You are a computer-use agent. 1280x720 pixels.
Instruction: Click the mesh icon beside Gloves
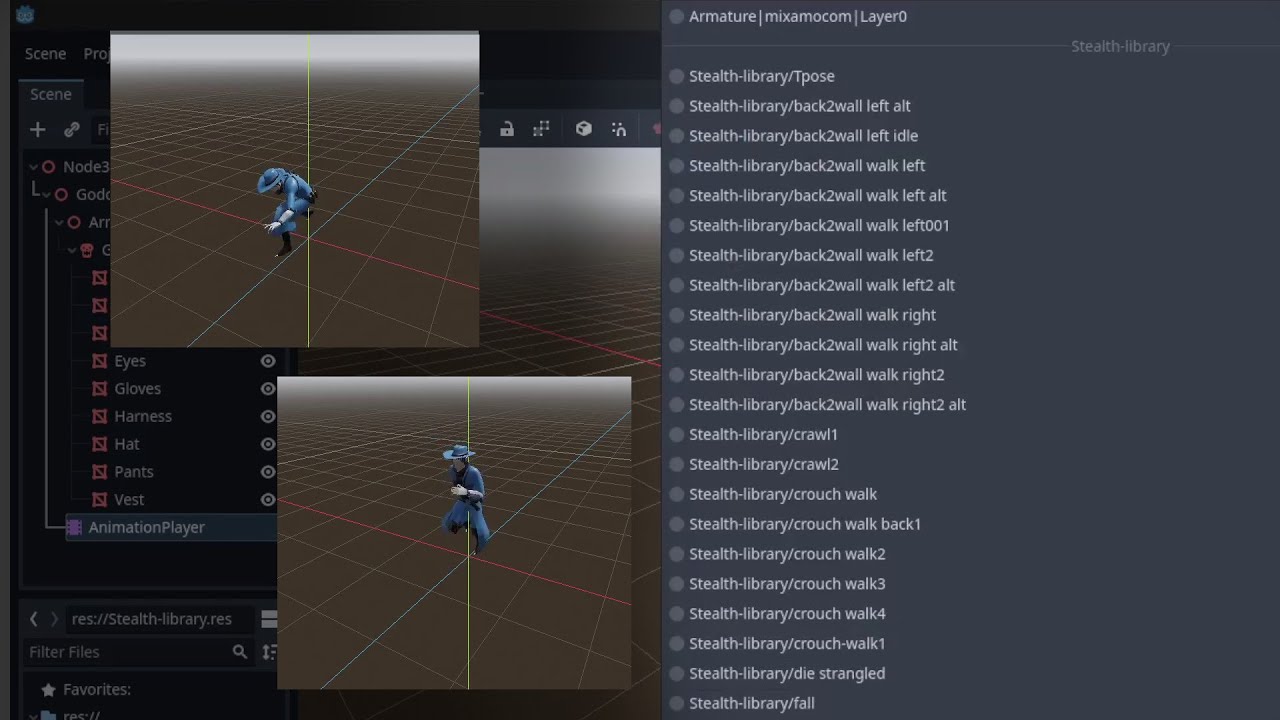pos(100,389)
